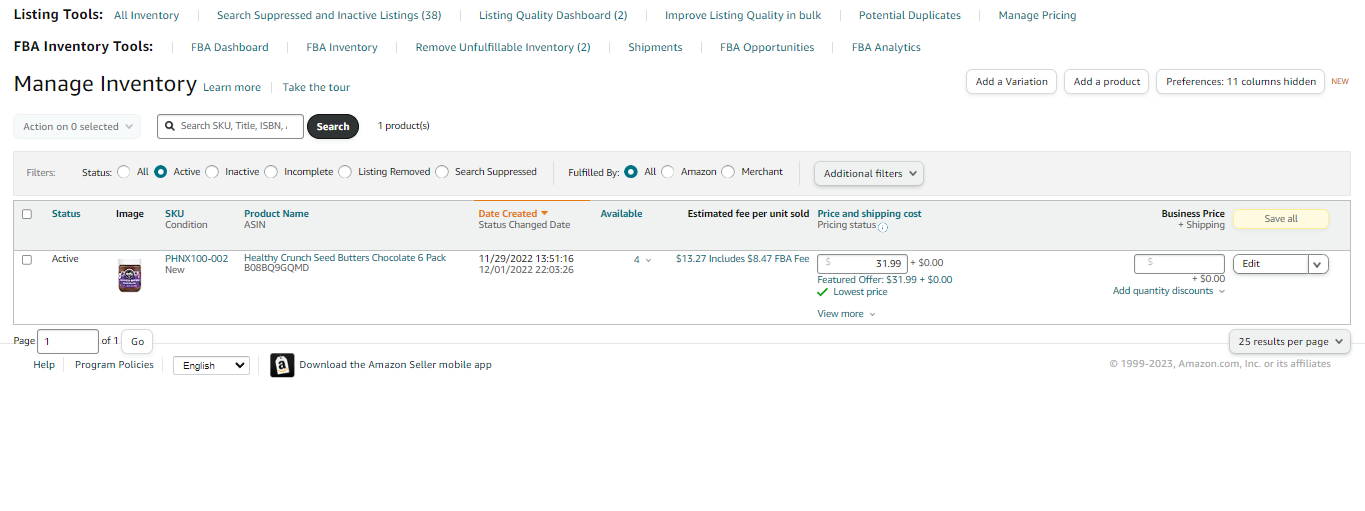Expand Add quantity discounts
The image size is (1365, 511).
1169,291
